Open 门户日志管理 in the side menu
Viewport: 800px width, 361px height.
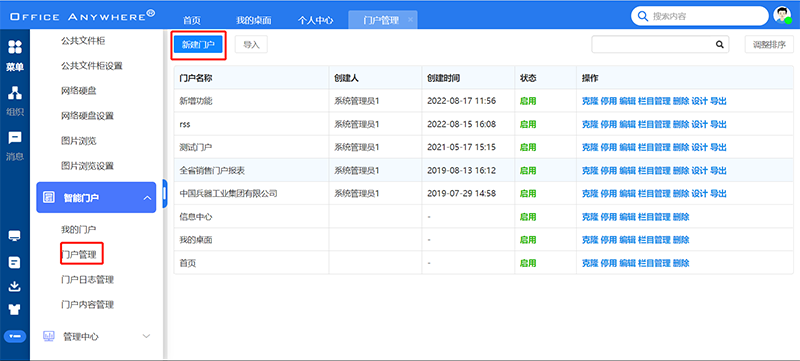point(87,279)
